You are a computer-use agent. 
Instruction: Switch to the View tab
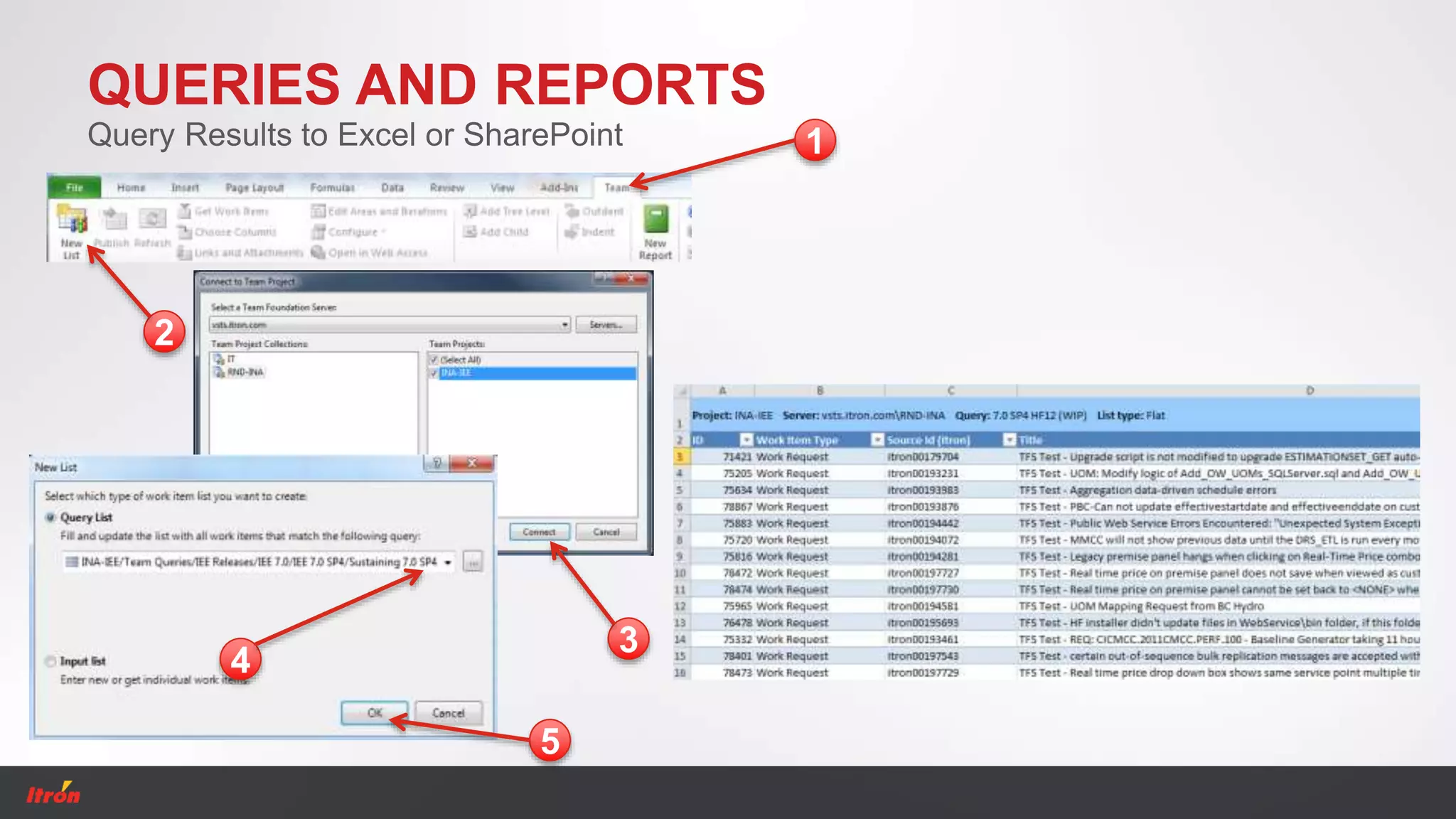[502, 188]
